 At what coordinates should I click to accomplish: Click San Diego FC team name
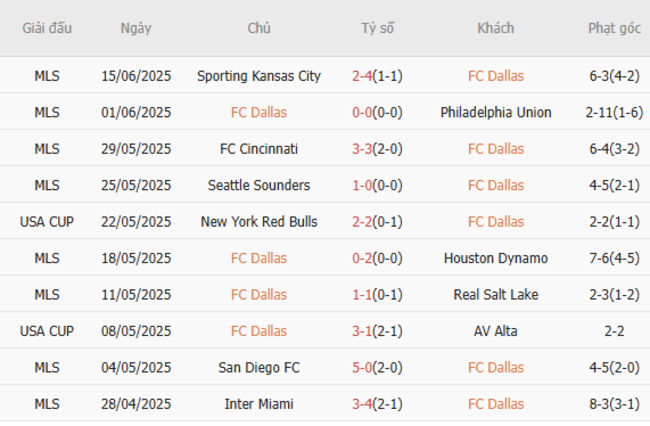pos(259,367)
